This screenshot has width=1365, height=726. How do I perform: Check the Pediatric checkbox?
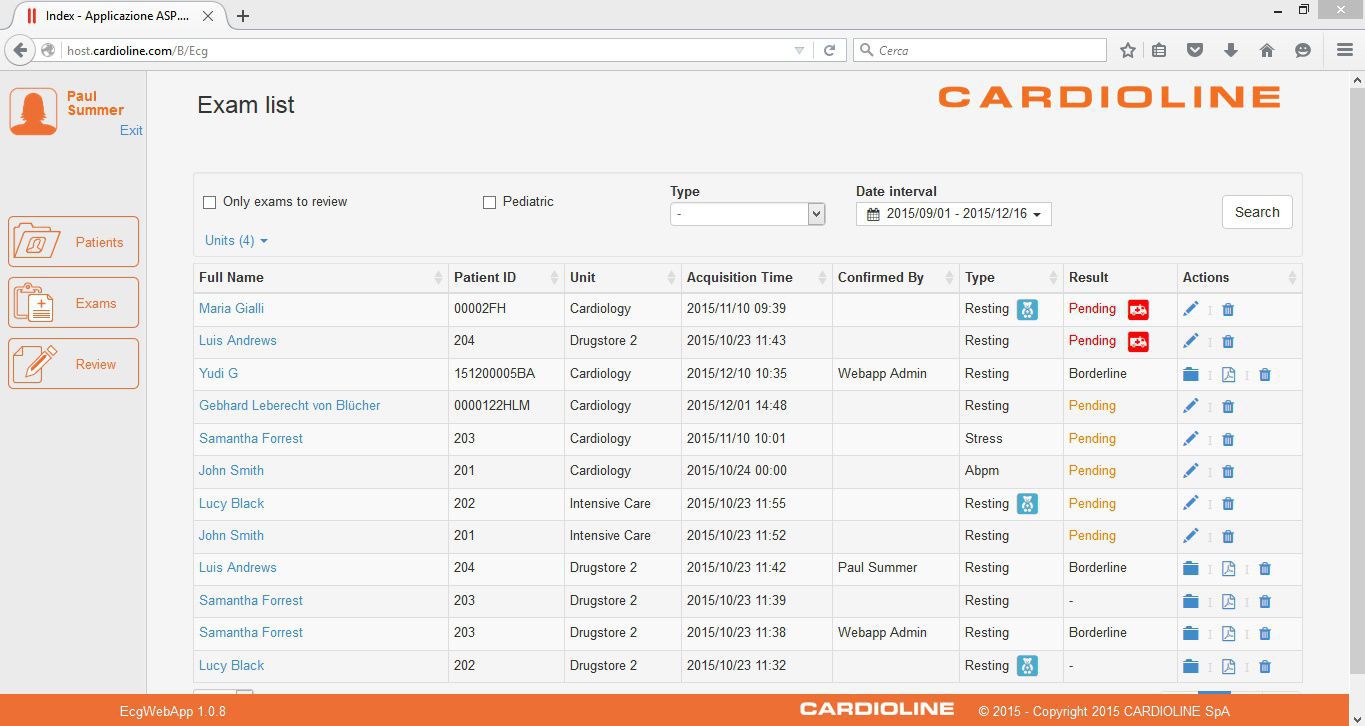pos(489,201)
